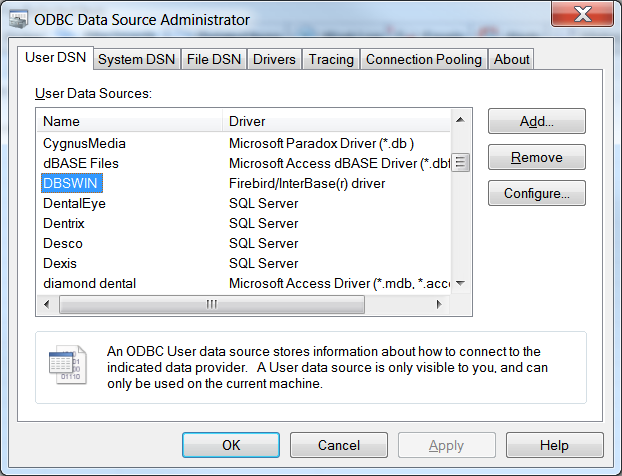This screenshot has width=622, height=476.
Task: Click SQL Server driver in DentalEye row
Action: point(263,203)
